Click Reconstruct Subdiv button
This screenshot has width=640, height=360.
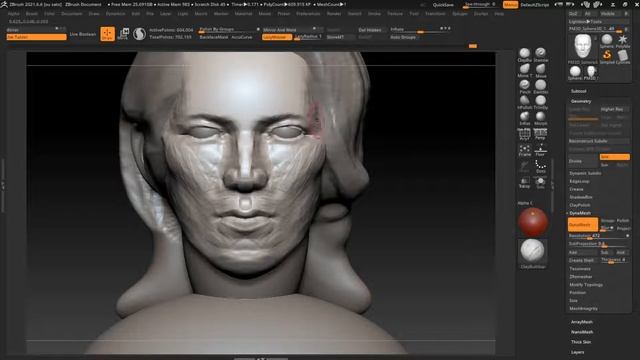tap(598, 141)
